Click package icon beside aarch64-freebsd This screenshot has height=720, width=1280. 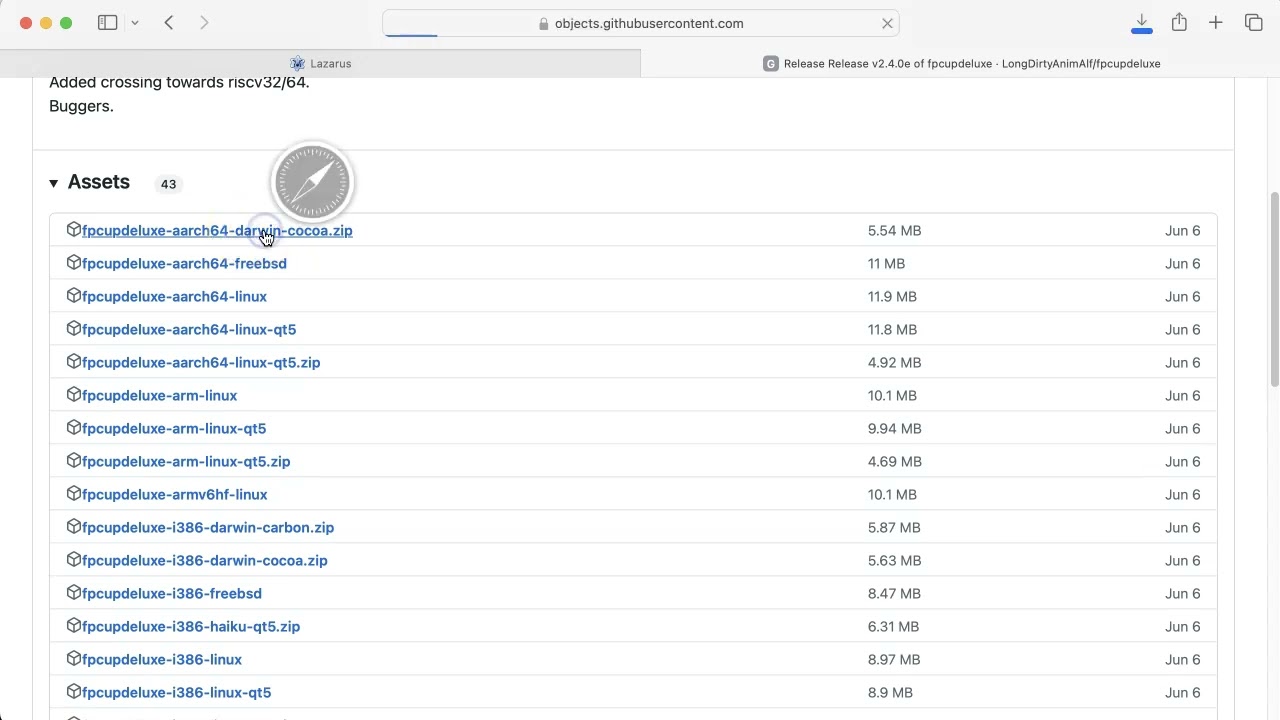pos(73,263)
